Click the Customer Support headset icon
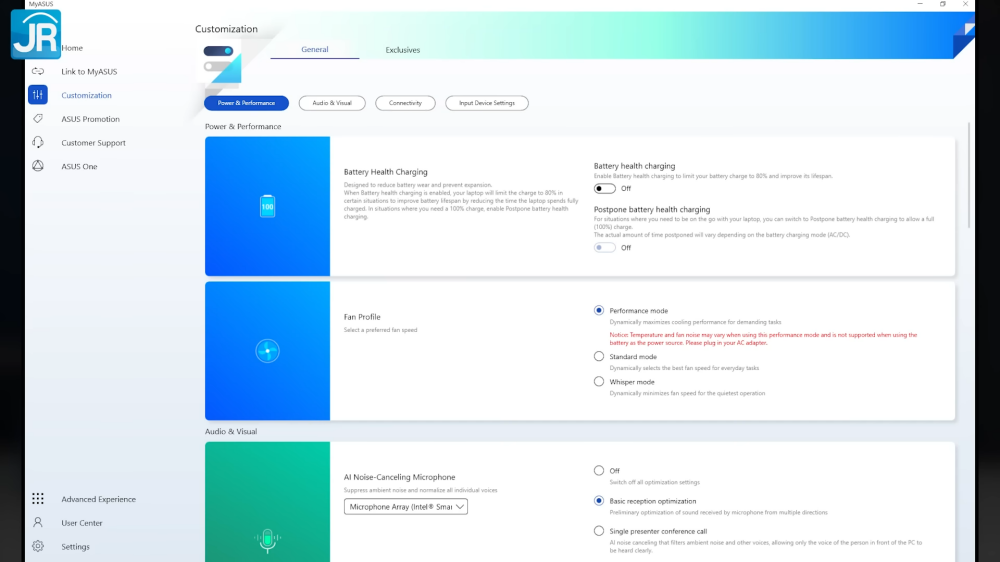Viewport: 1000px width, 562px height. point(38,142)
